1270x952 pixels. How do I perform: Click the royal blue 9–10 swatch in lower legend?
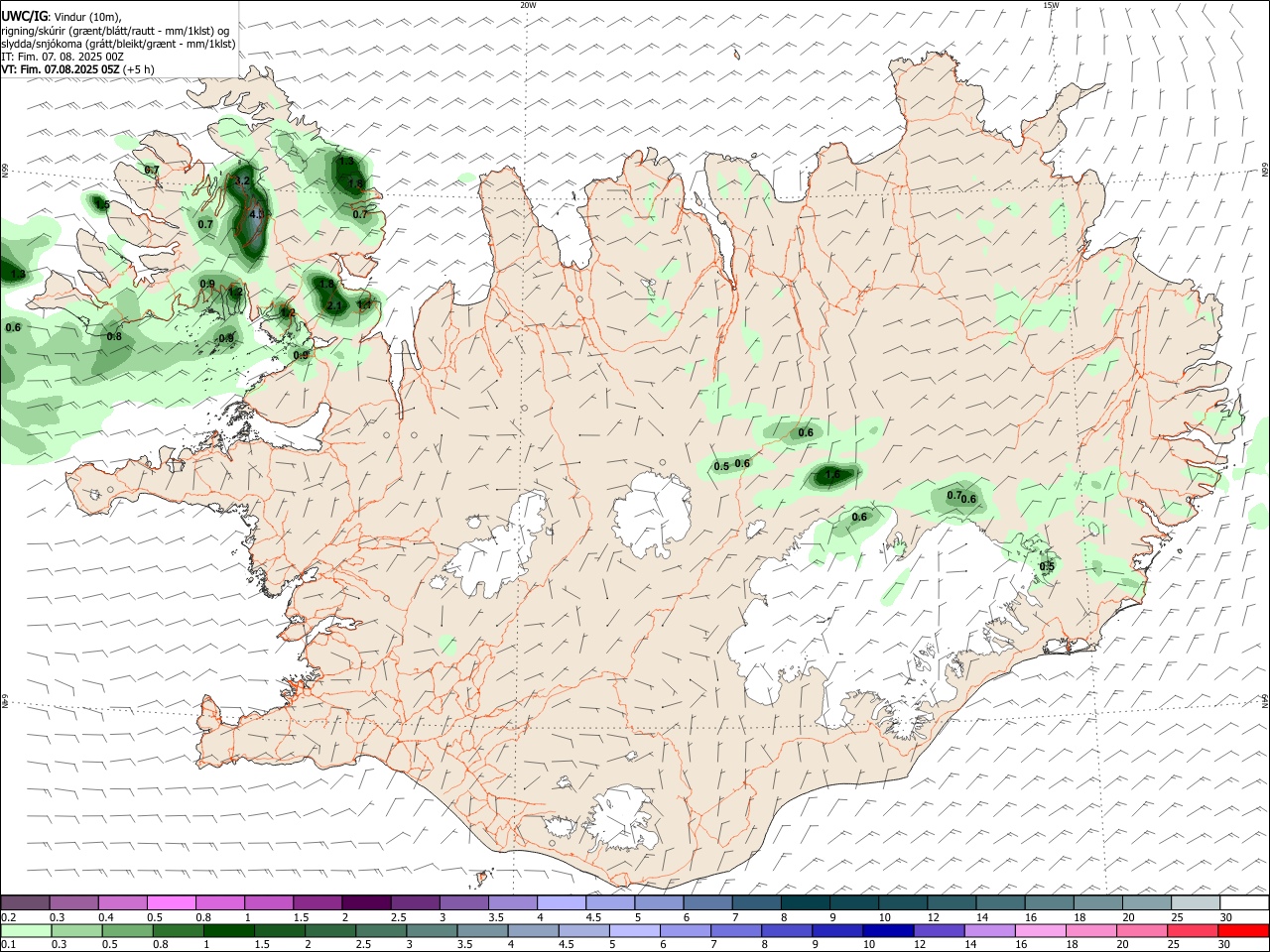click(836, 930)
